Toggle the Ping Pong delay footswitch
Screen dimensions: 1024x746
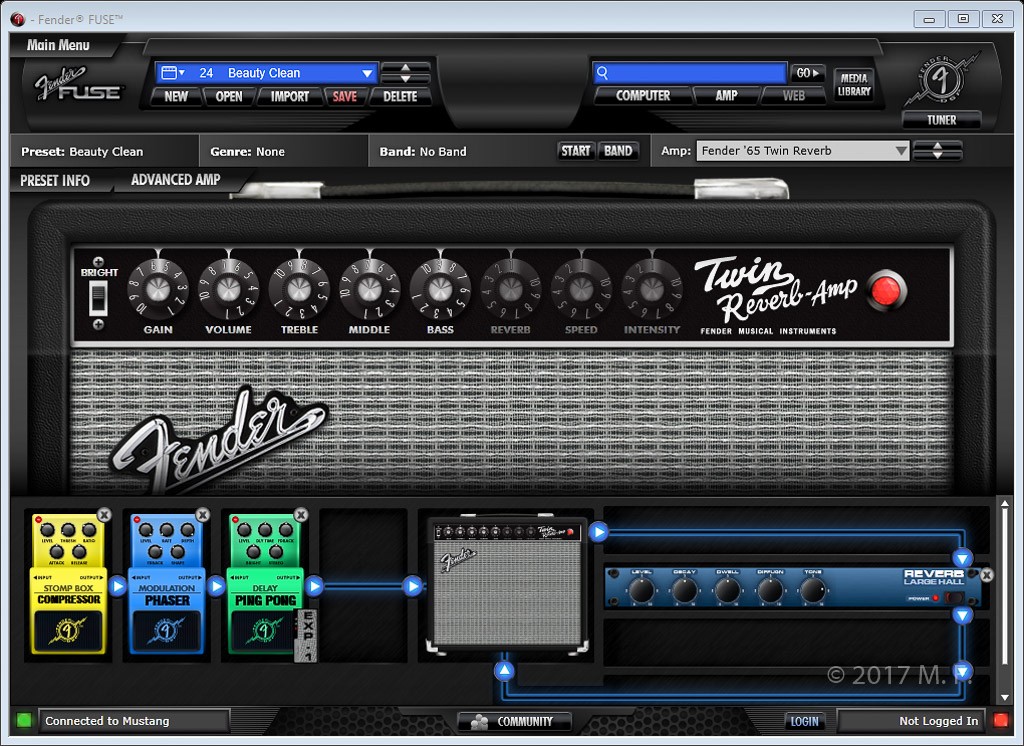(263, 630)
